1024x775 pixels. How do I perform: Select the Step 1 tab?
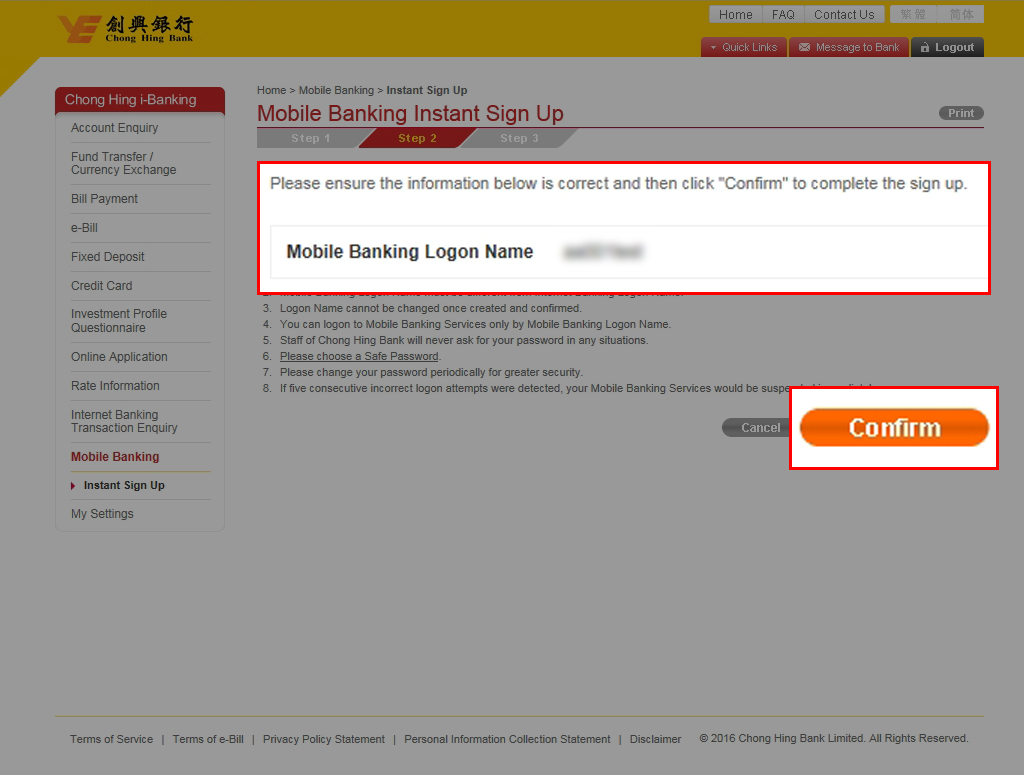(x=310, y=138)
